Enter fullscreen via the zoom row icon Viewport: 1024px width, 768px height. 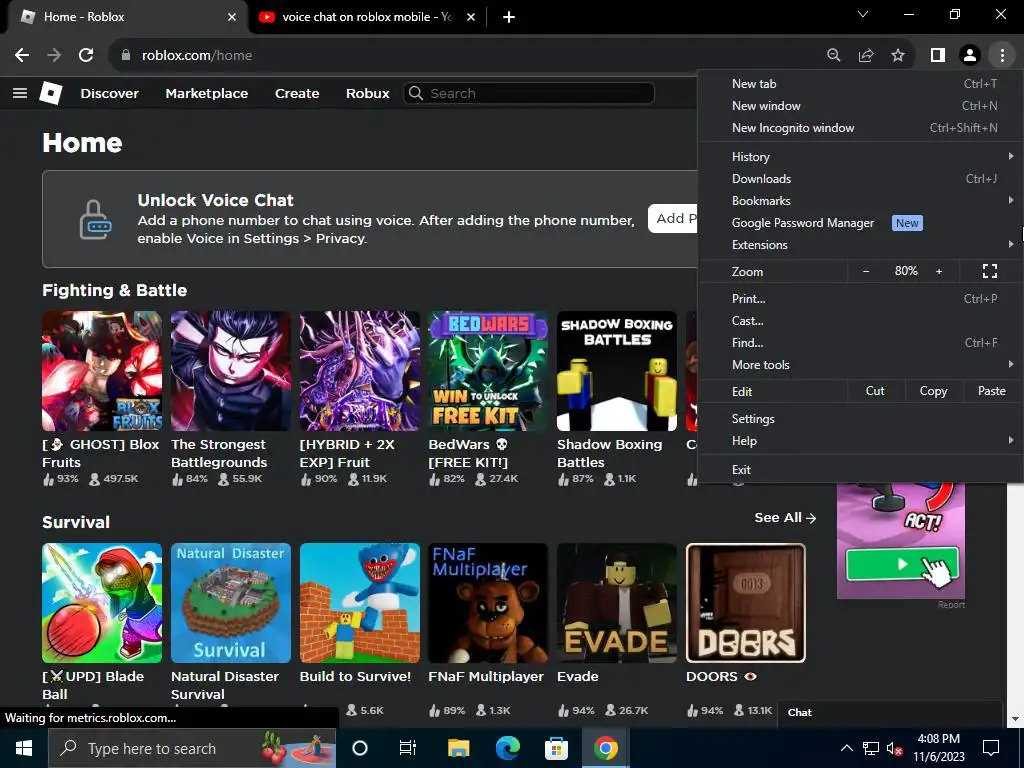(990, 271)
